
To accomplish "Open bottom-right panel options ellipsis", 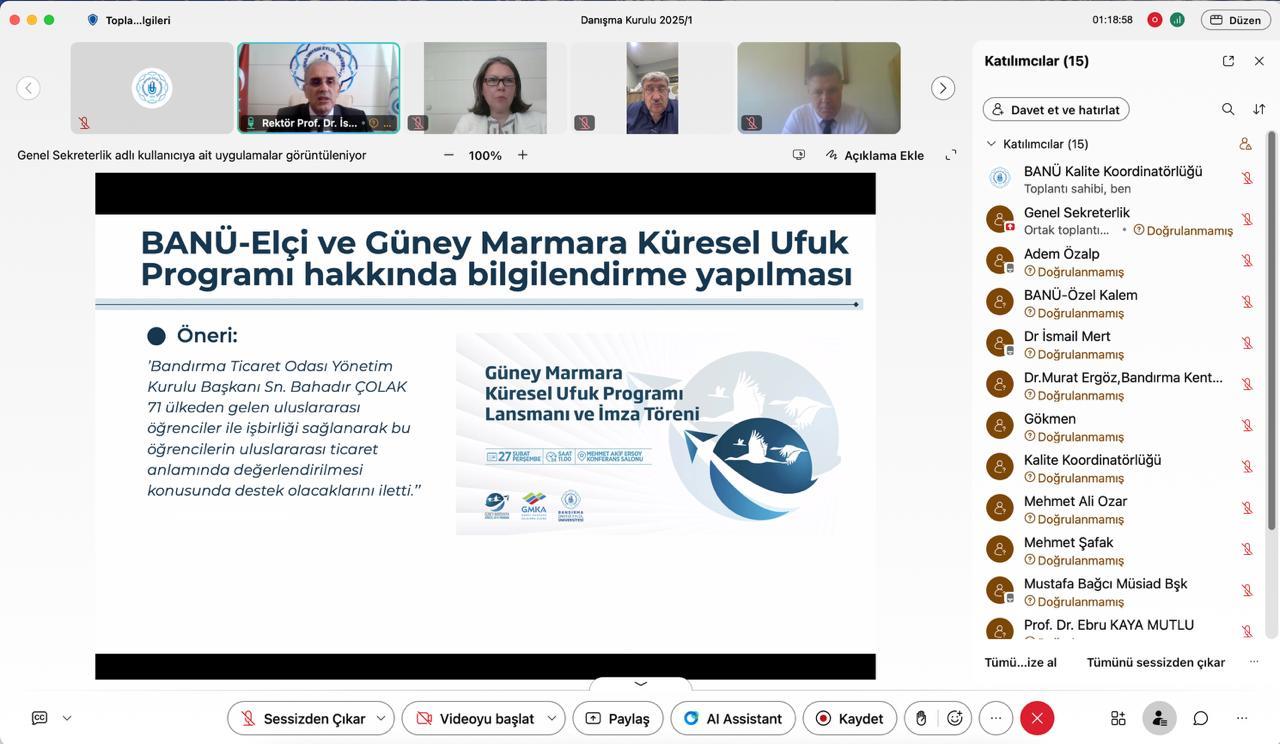I will pyautogui.click(x=1242, y=718).
